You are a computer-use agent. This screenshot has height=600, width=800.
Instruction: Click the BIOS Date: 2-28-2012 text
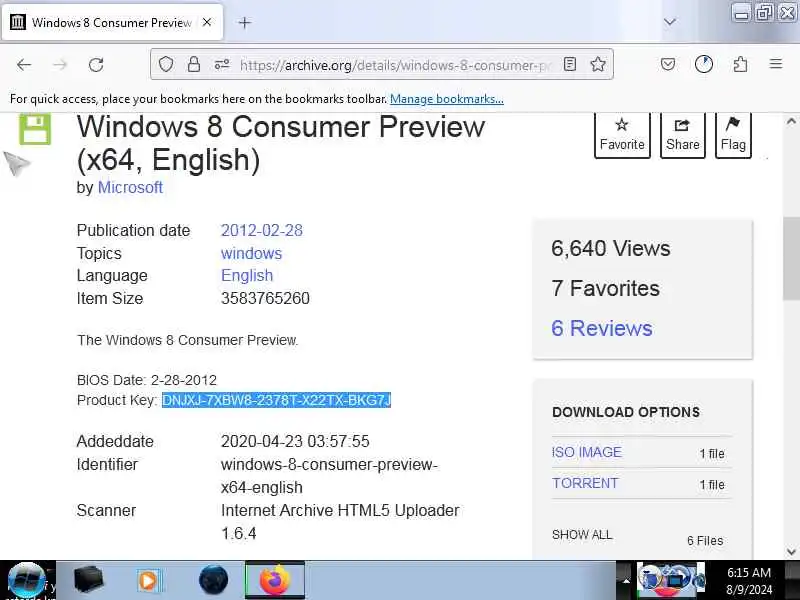click(x=147, y=380)
